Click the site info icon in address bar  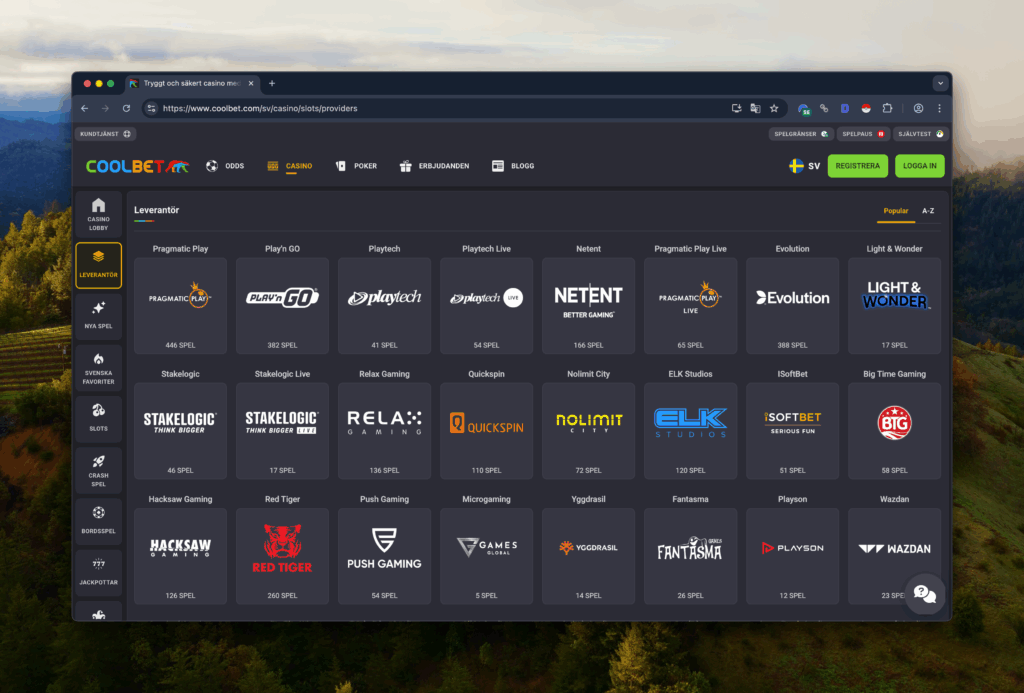[152, 108]
